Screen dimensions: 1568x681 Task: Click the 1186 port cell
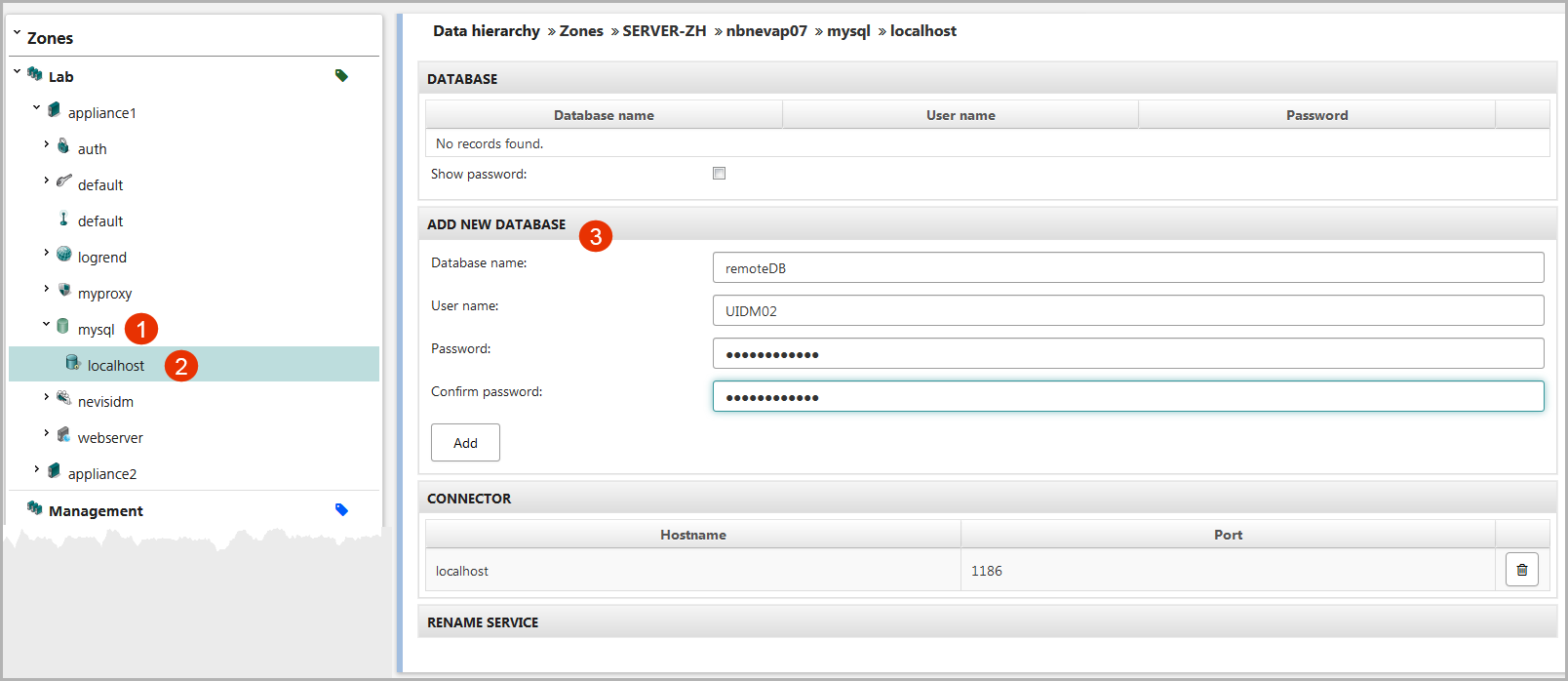(x=1228, y=571)
